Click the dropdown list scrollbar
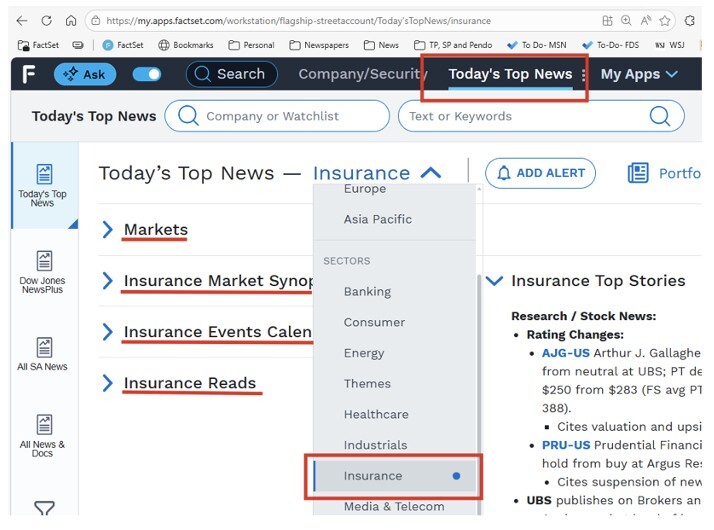 click(479, 395)
